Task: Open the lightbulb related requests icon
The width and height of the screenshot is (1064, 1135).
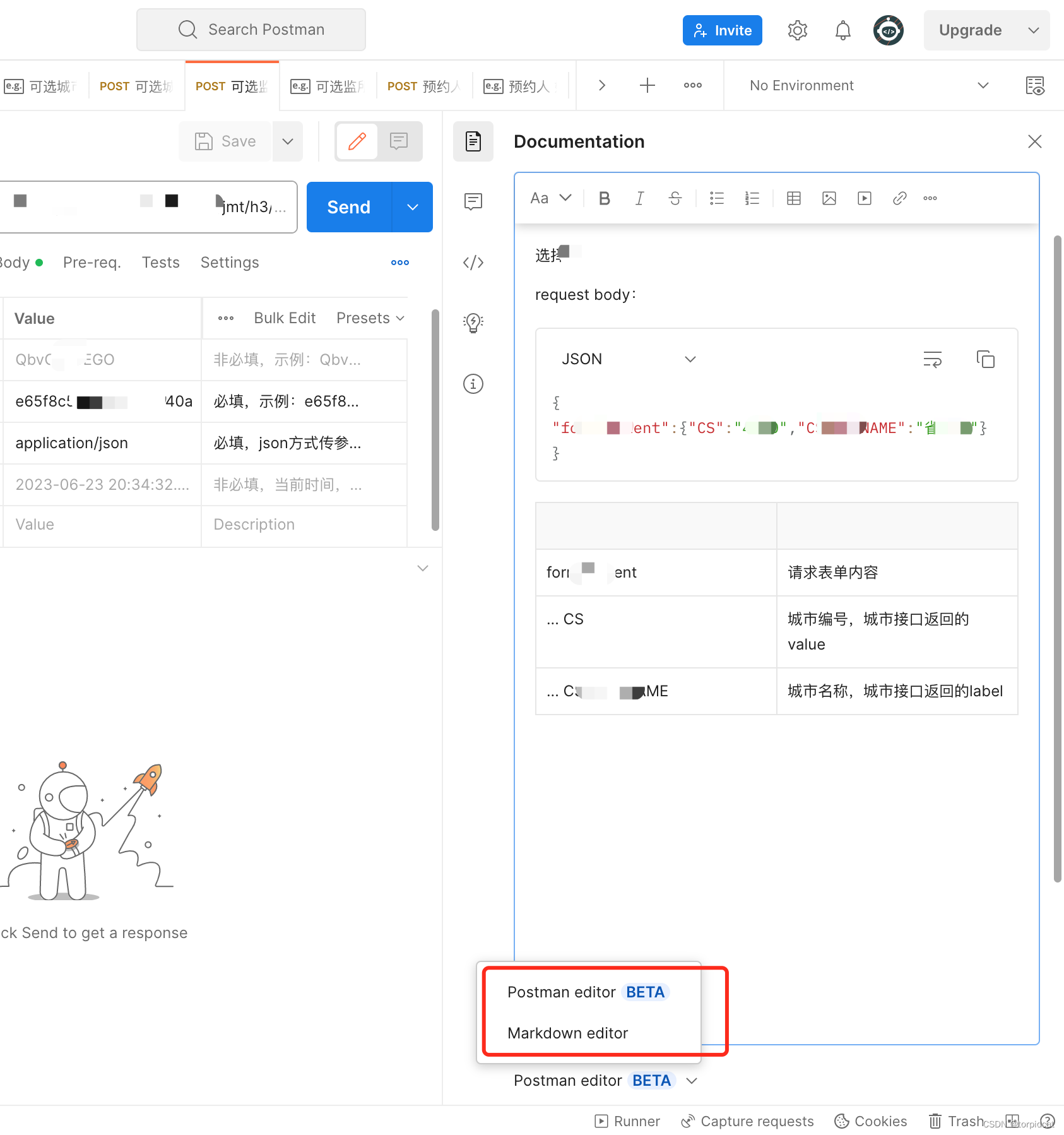Action: [473, 323]
